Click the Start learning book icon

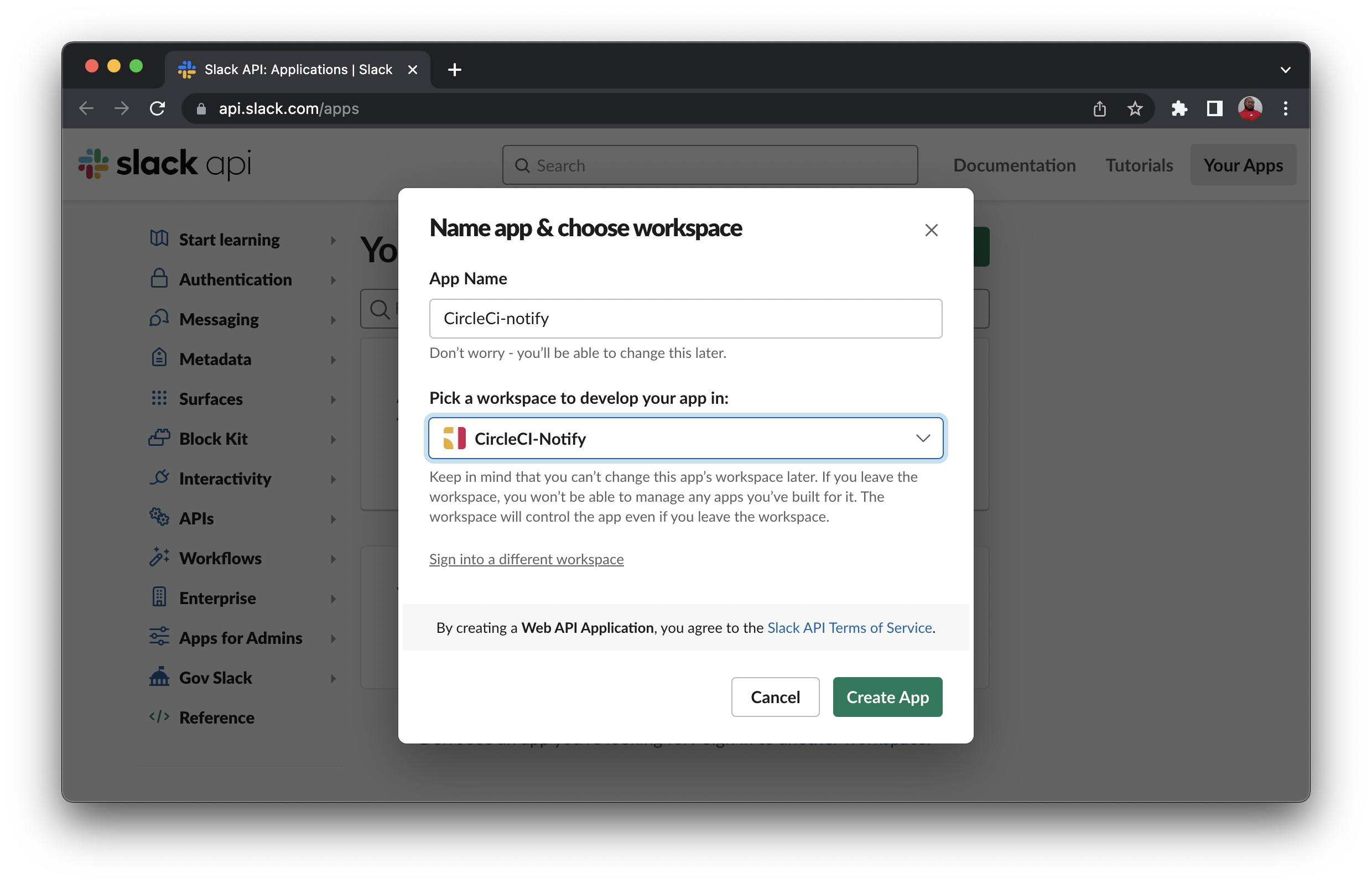tap(159, 238)
